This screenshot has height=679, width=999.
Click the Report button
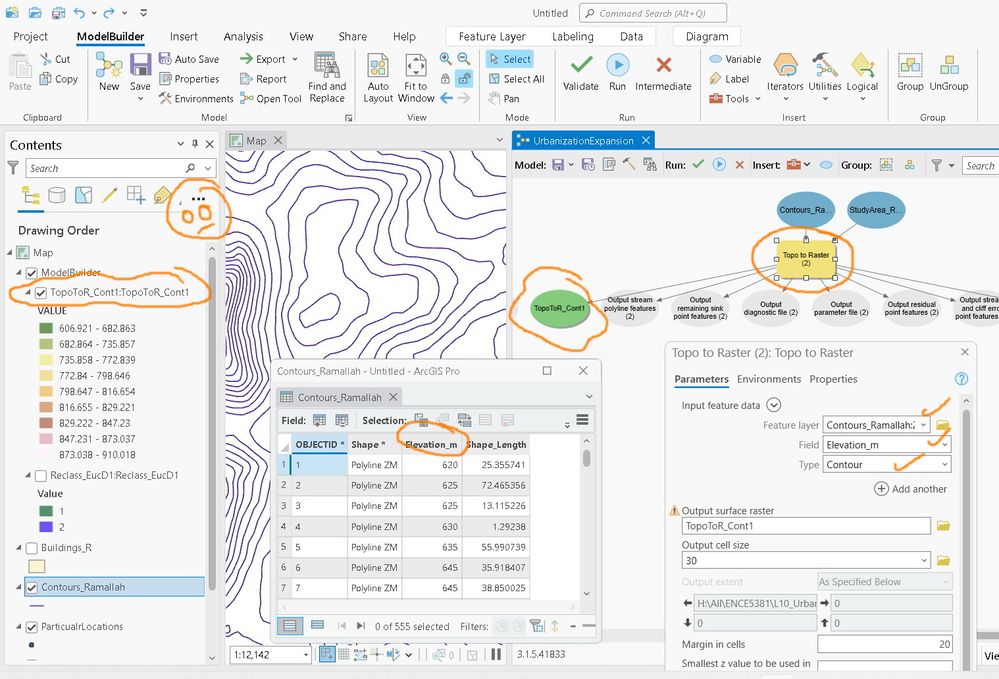[263, 79]
